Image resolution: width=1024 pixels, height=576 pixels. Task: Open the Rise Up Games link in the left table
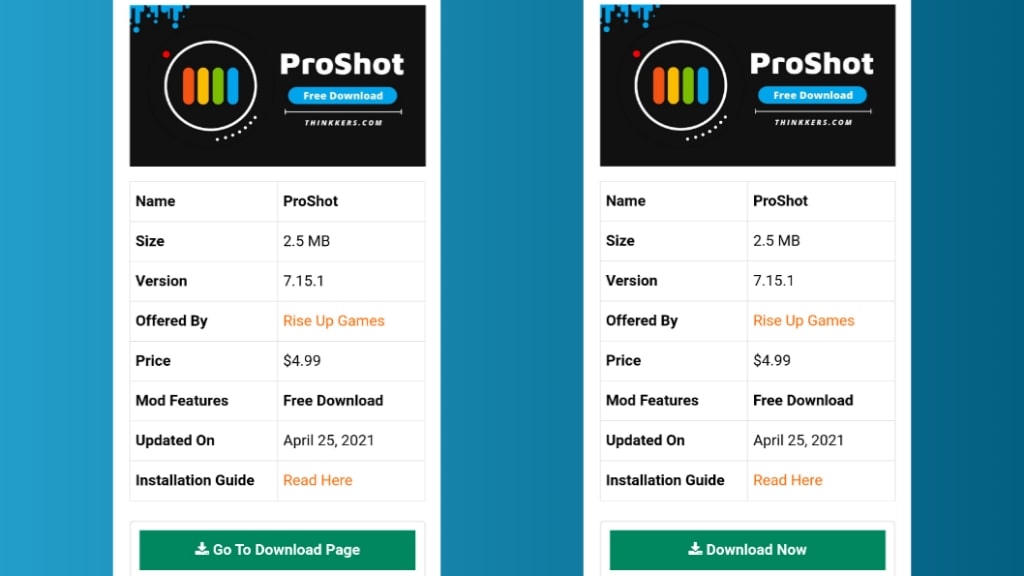pos(334,321)
